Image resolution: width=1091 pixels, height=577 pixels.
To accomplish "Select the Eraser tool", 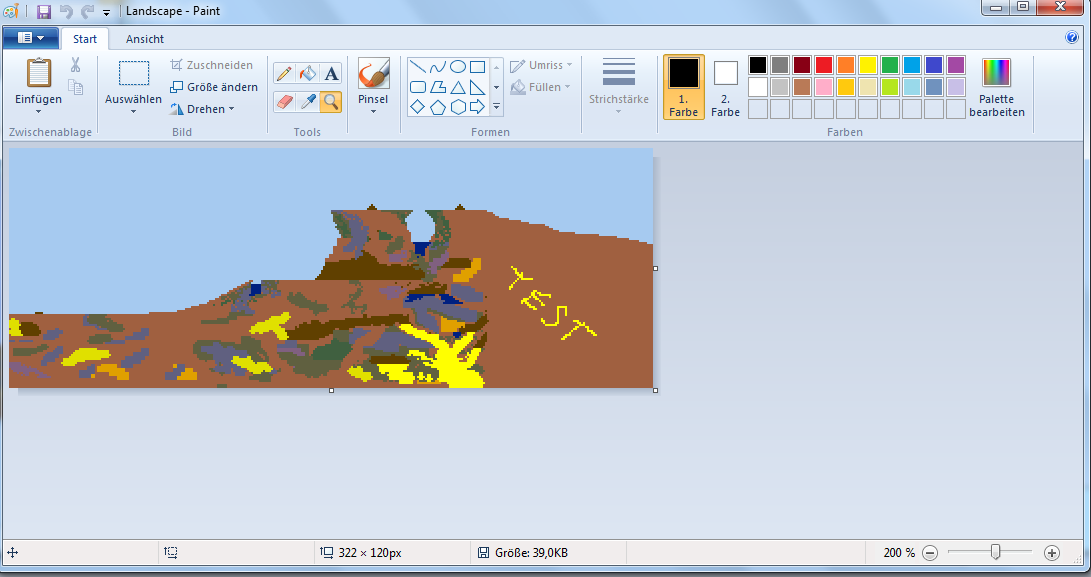I will [x=284, y=101].
